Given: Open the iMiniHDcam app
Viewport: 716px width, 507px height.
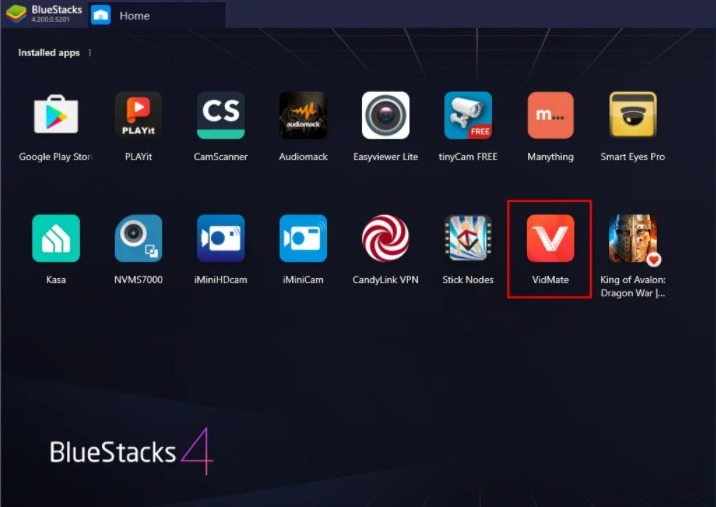Looking at the screenshot, I should [x=220, y=238].
